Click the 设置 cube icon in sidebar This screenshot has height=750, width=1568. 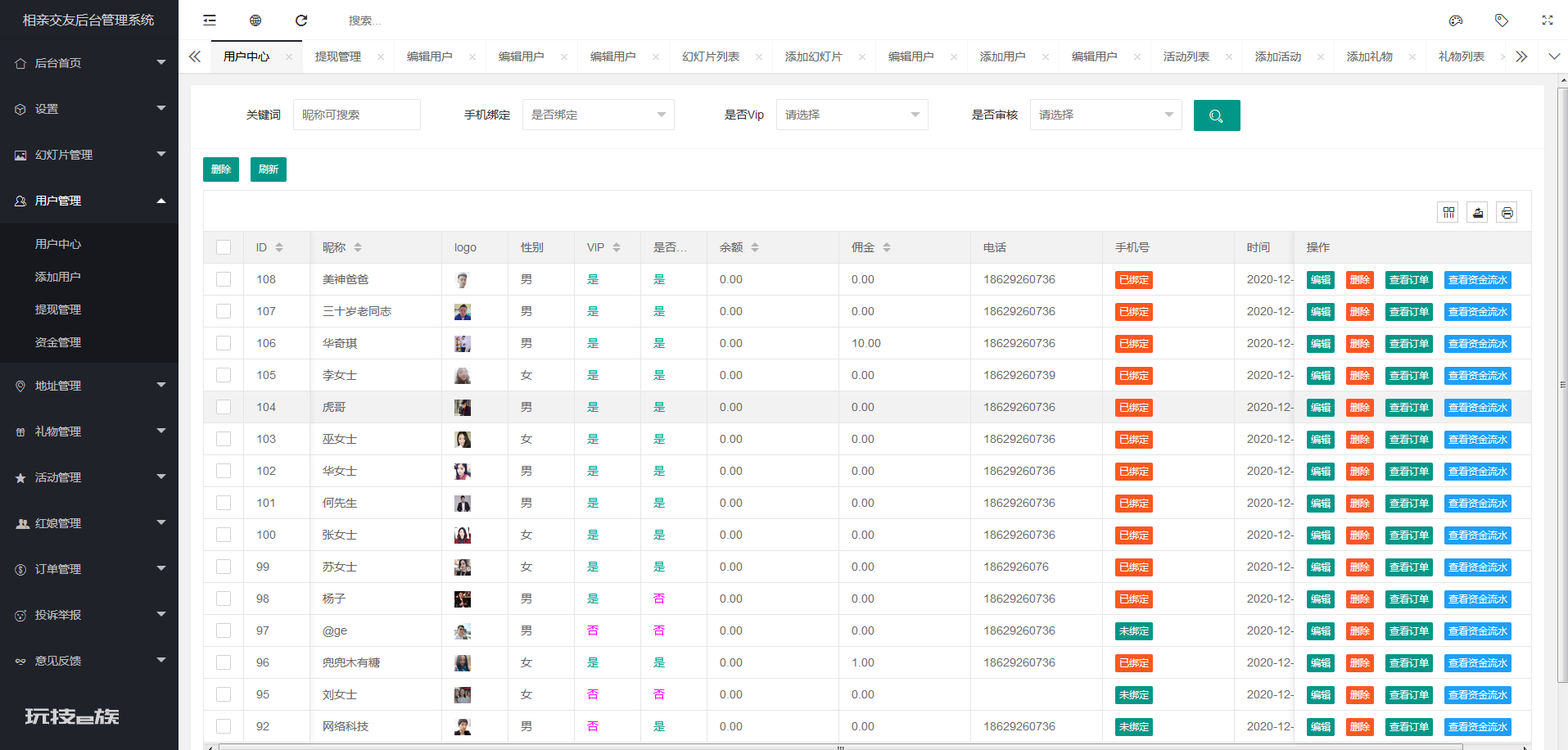pyautogui.click(x=20, y=109)
